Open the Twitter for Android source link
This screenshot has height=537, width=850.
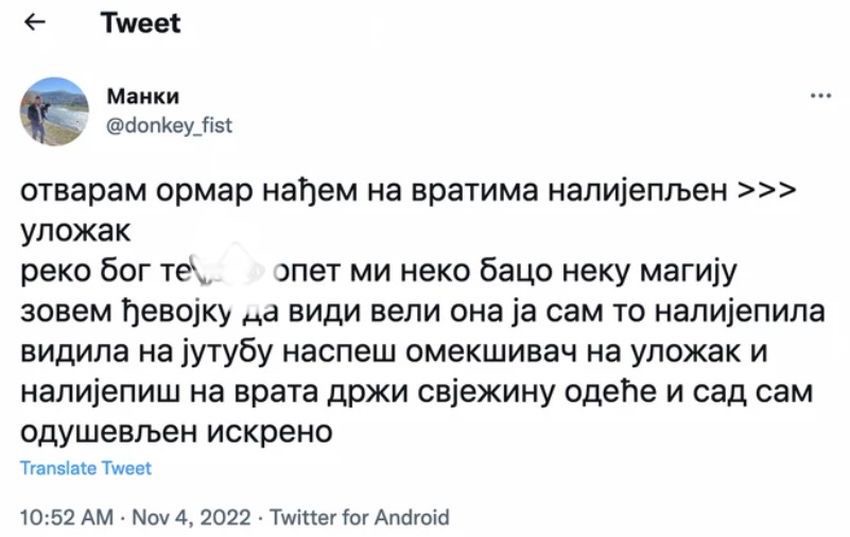(x=360, y=517)
